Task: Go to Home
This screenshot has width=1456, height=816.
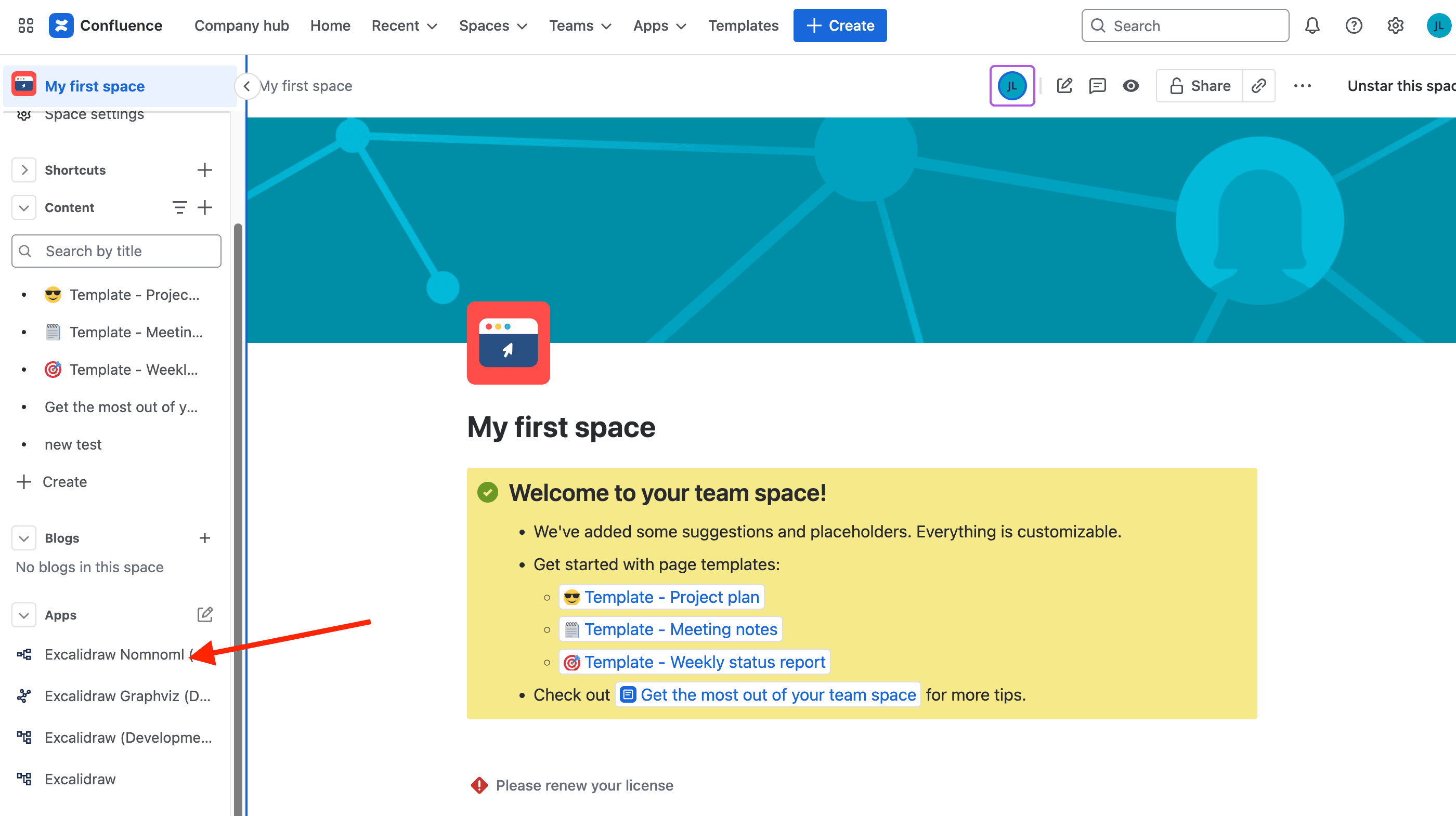Action: point(330,25)
